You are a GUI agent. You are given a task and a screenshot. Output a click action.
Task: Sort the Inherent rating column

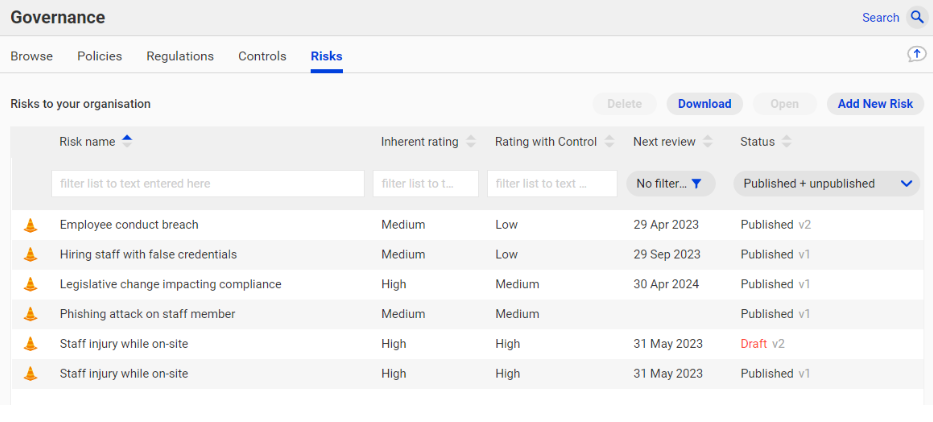click(x=471, y=142)
